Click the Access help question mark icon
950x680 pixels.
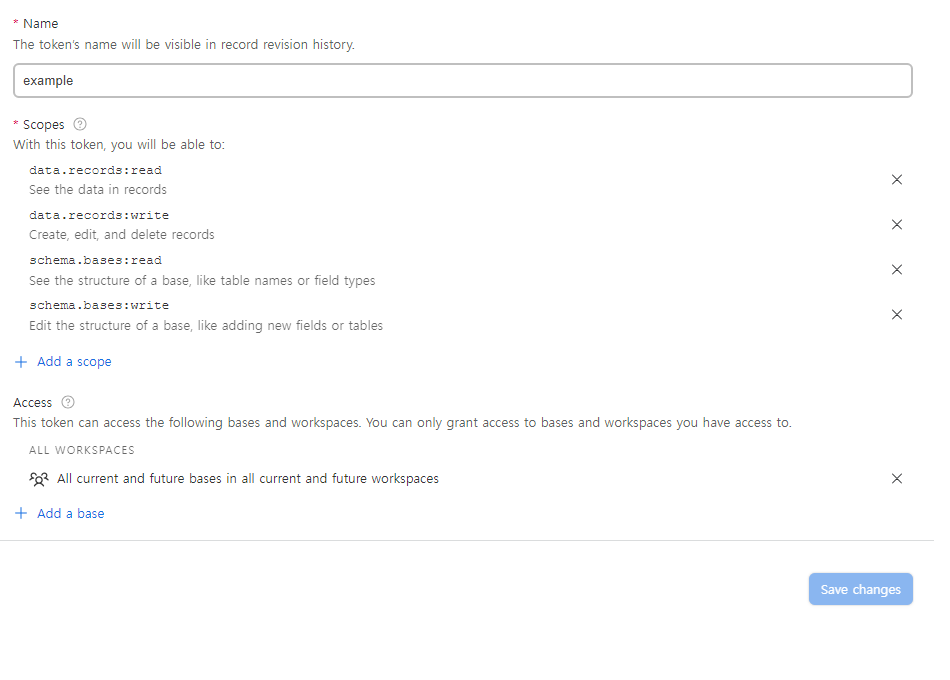[68, 402]
